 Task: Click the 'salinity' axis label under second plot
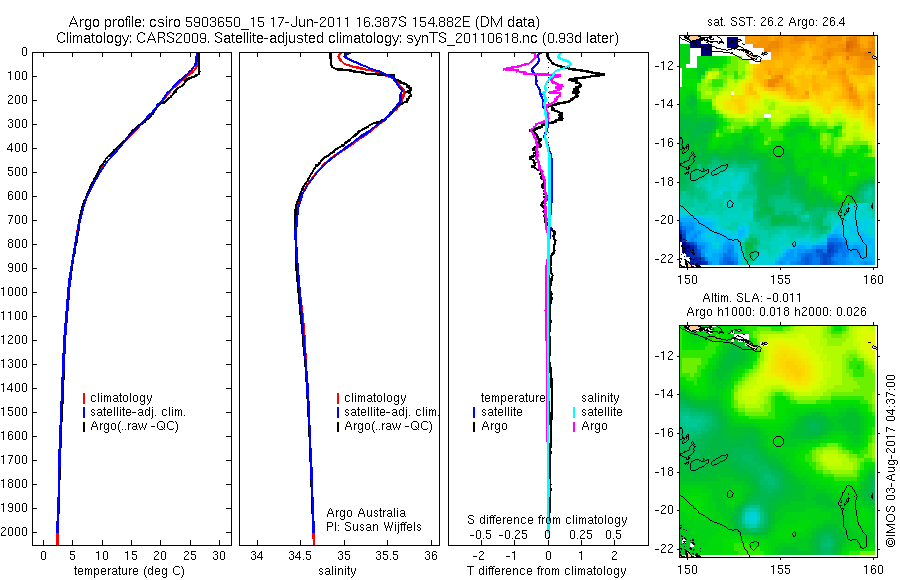coord(337,571)
